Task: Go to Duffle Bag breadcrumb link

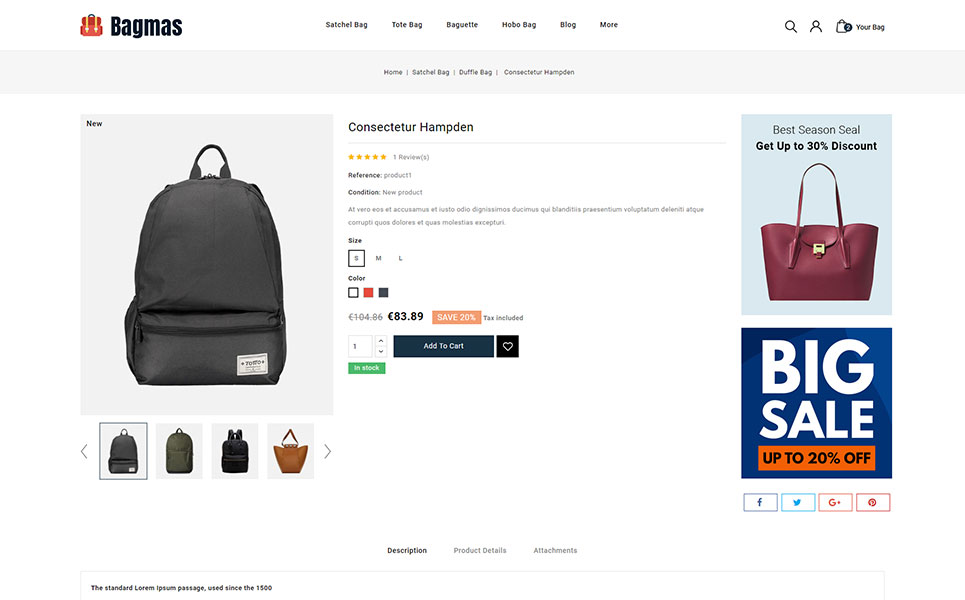Action: click(475, 72)
